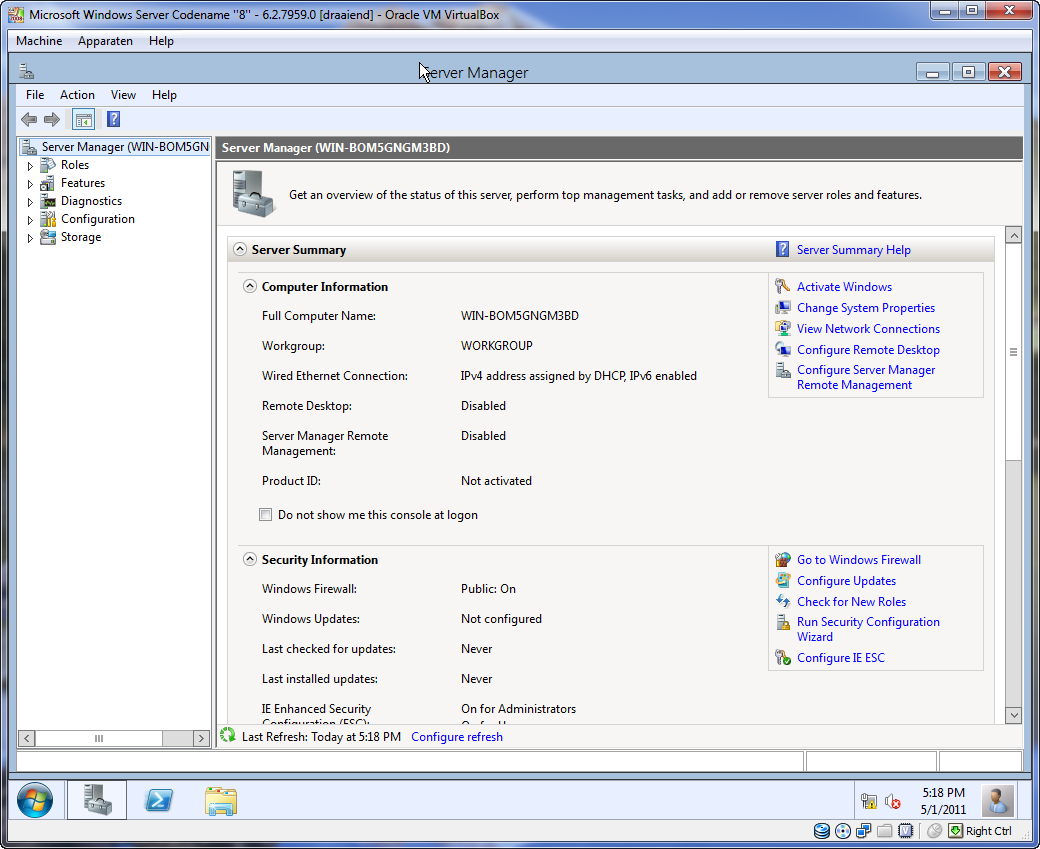1040x849 pixels.
Task: Click the Forward arrow toolbar icon
Action: [52, 119]
